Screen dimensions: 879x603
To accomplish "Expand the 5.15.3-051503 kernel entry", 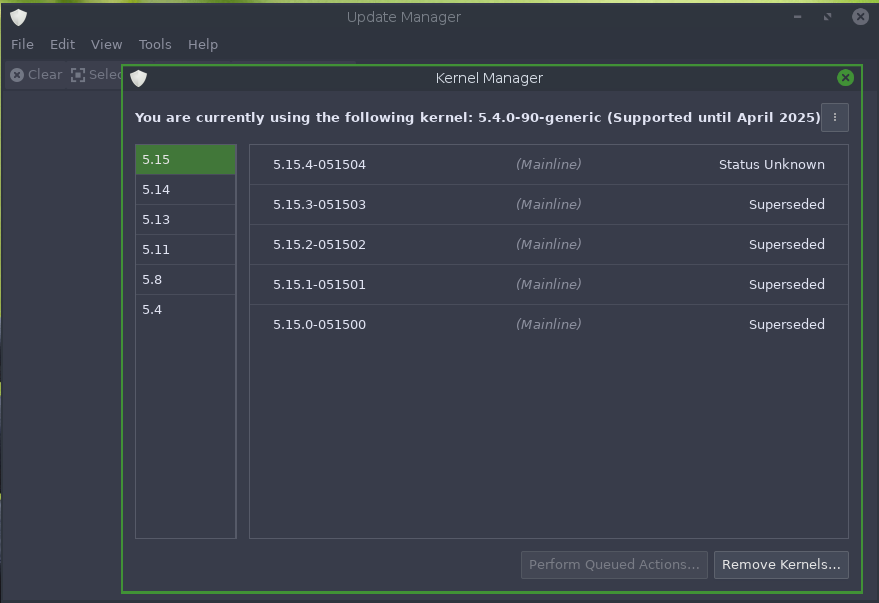I will tap(548, 205).
